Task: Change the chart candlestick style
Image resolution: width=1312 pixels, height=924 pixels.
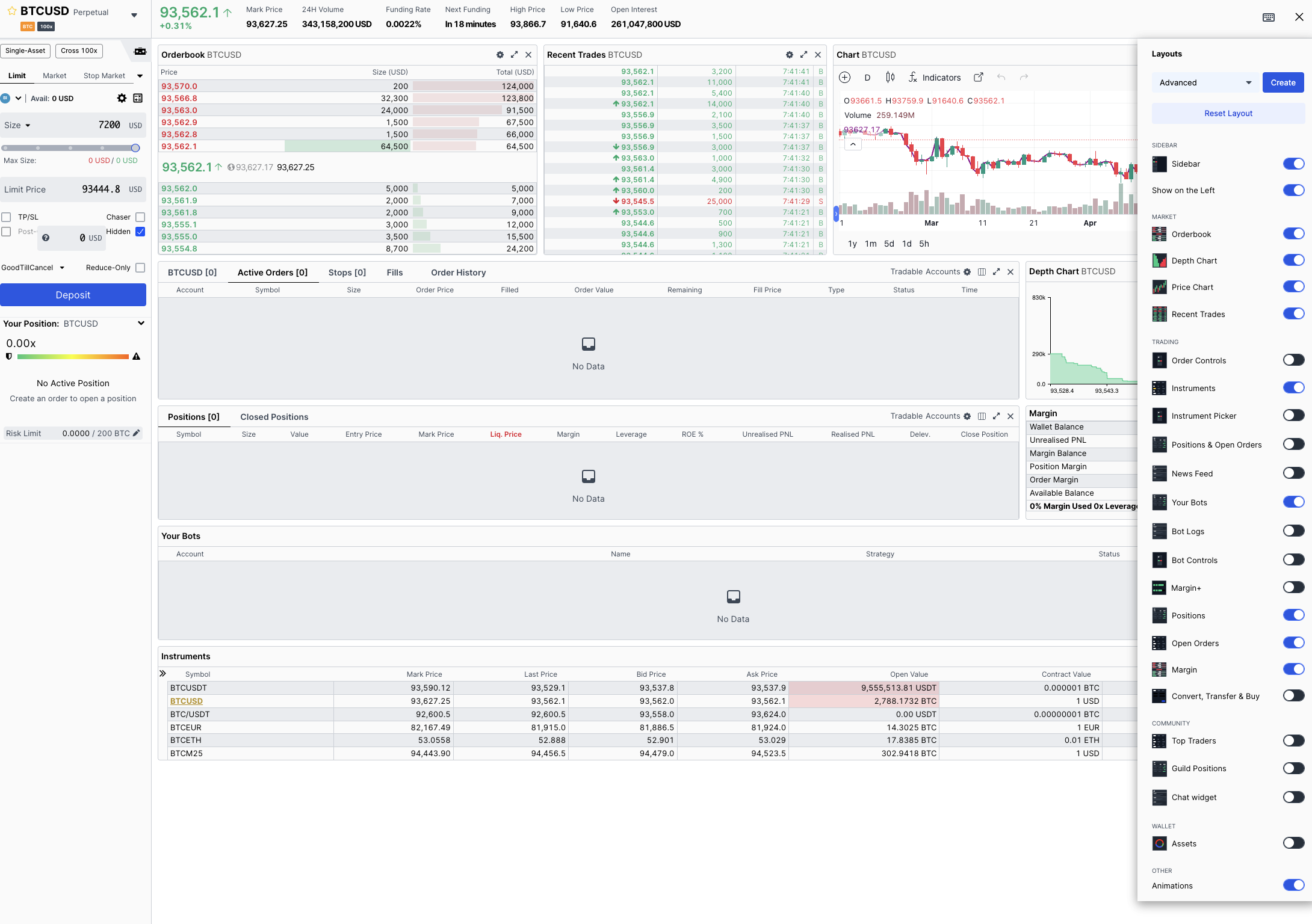Action: point(890,78)
